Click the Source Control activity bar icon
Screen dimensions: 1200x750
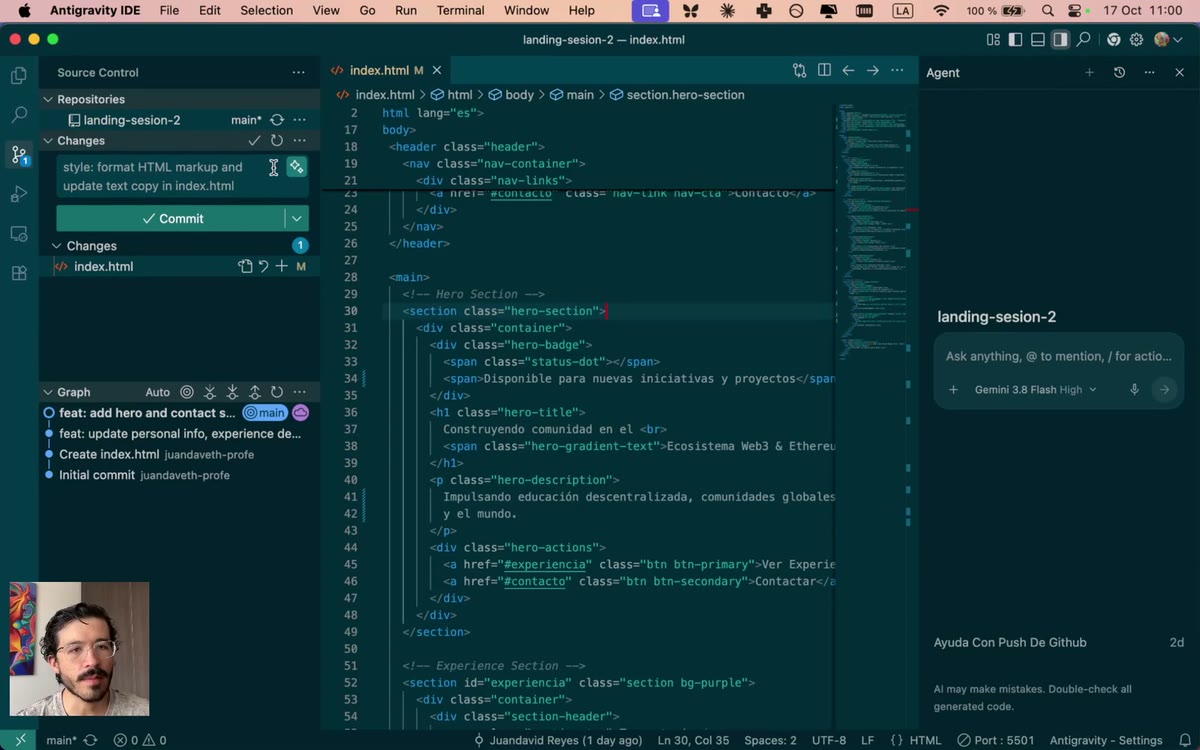pyautogui.click(x=18, y=155)
